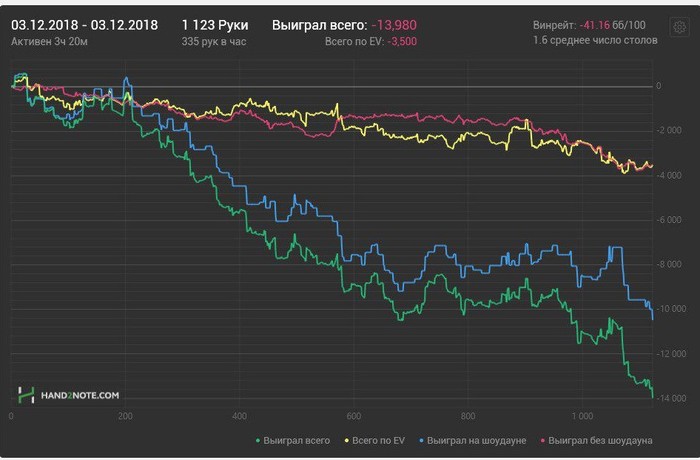The width and height of the screenshot is (700, 460).
Task: Click the yellow dot beside 'Всего по EV'
Action: (x=346, y=440)
